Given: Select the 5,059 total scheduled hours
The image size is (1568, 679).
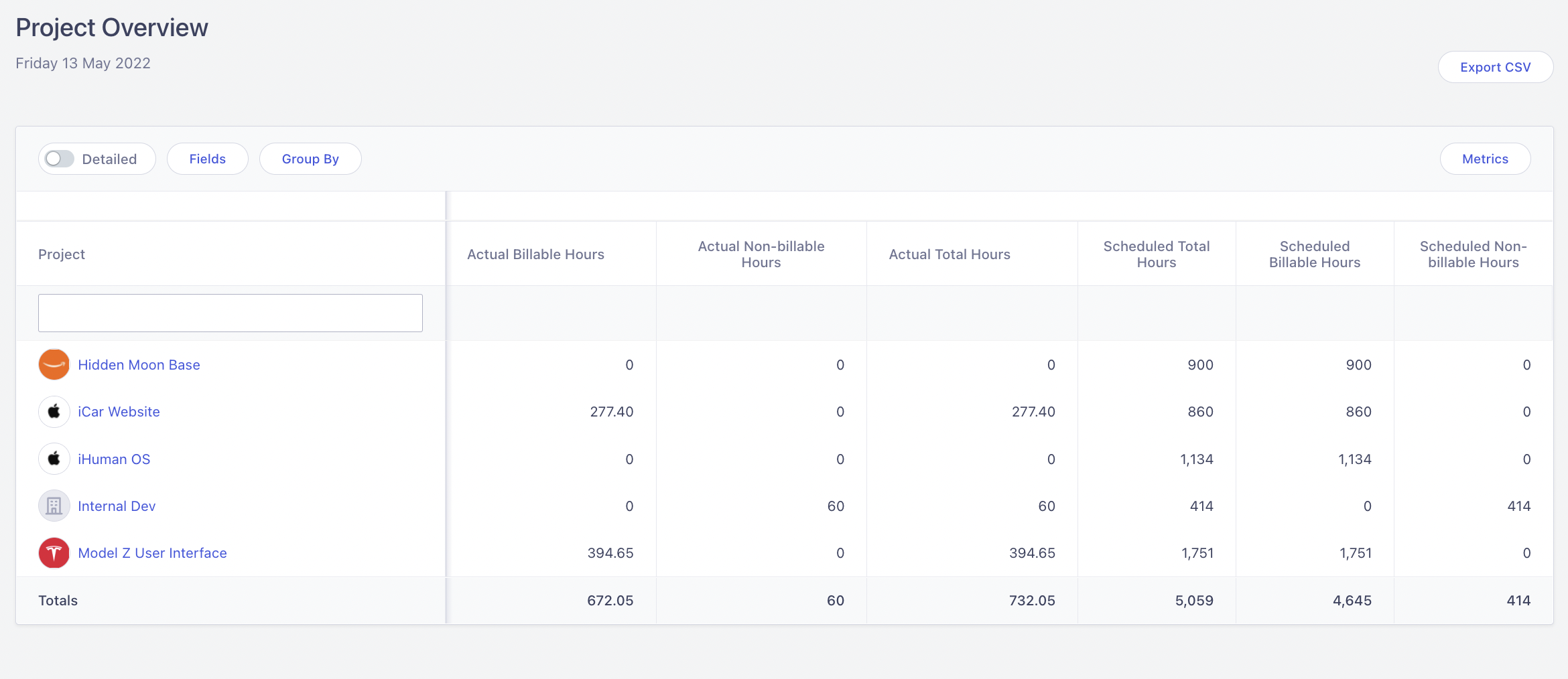Looking at the screenshot, I should (1195, 601).
